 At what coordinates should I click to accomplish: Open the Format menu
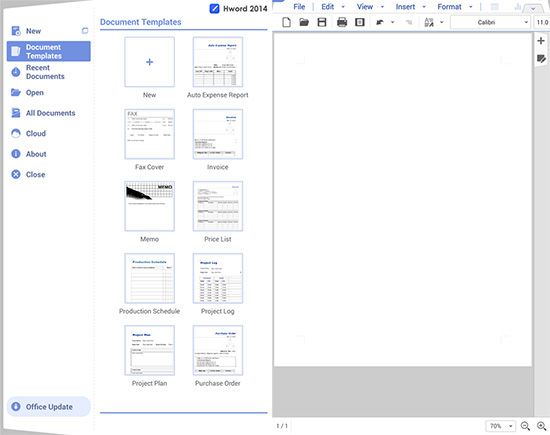coord(449,7)
